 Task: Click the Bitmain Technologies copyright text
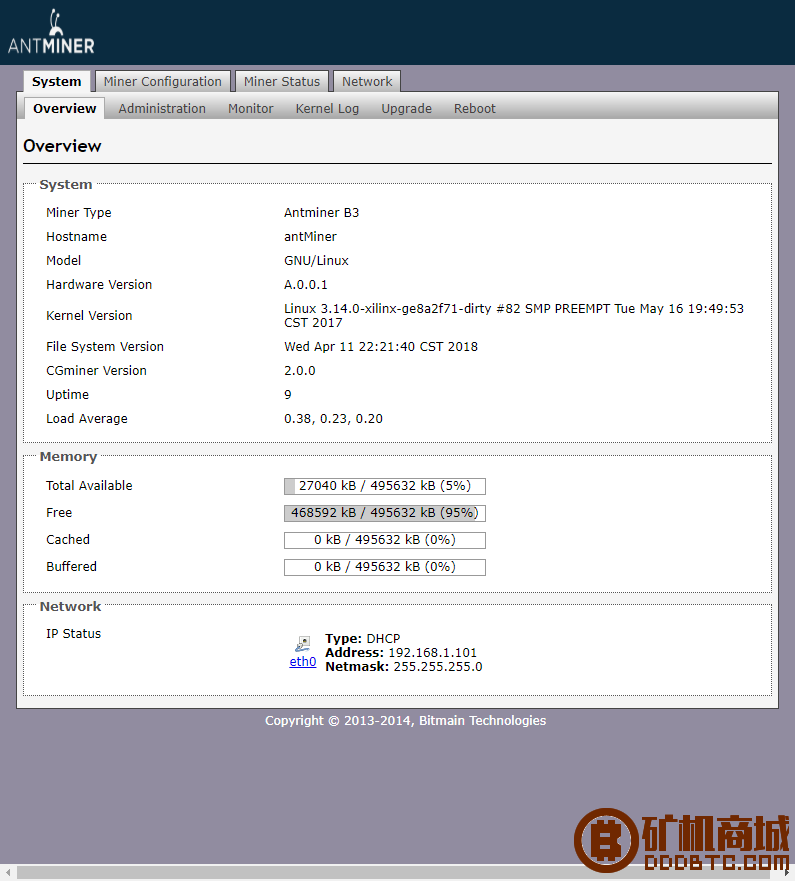(406, 721)
